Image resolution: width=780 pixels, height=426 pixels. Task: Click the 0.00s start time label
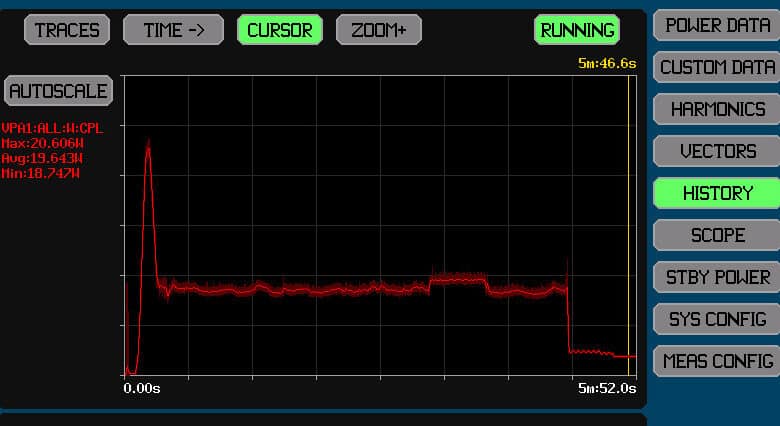[x=142, y=388]
